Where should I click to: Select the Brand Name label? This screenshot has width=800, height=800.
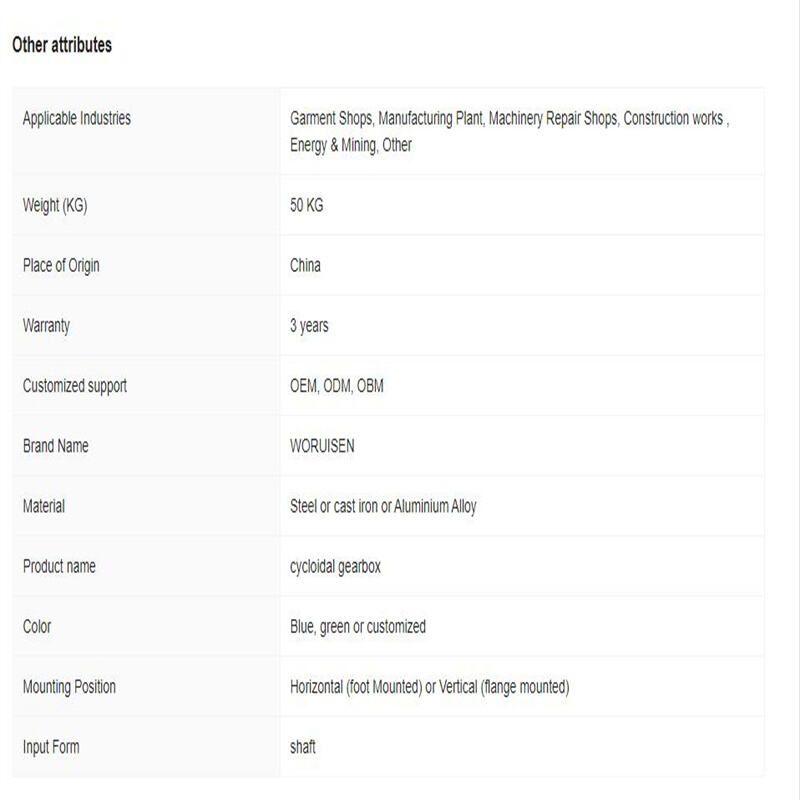click(x=56, y=446)
